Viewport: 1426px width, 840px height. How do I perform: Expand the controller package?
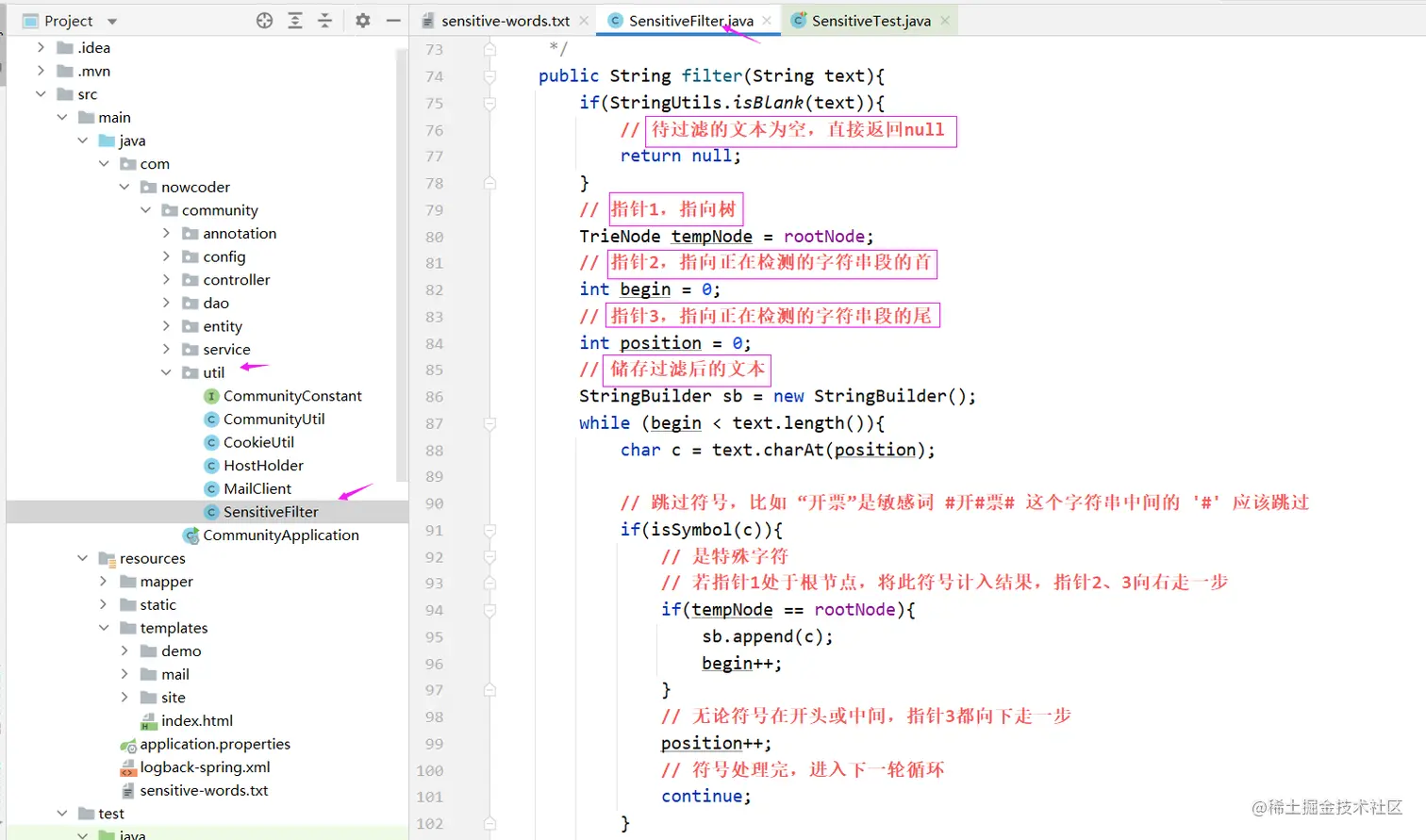pos(166,280)
